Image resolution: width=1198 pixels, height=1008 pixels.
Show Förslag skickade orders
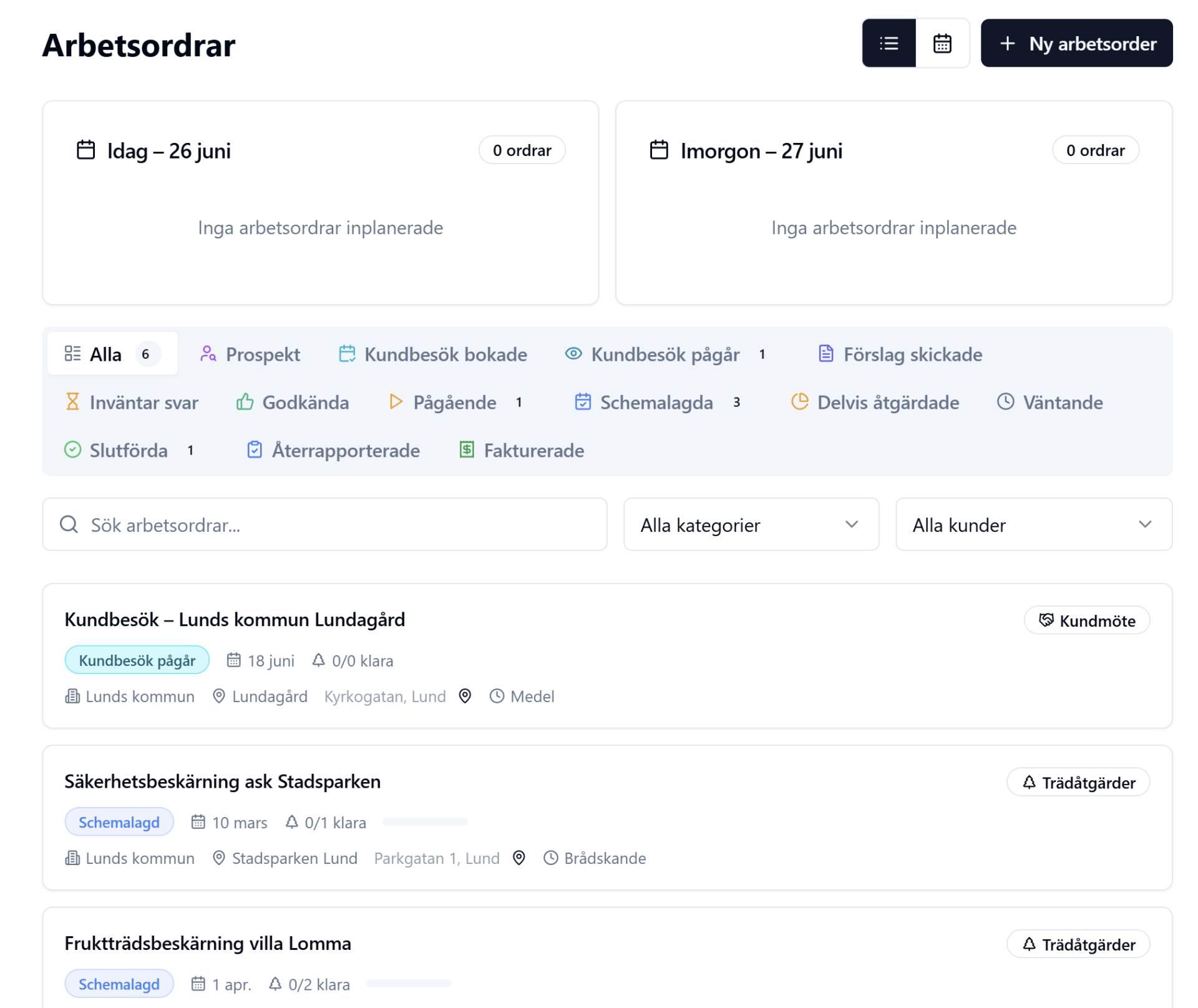900,354
